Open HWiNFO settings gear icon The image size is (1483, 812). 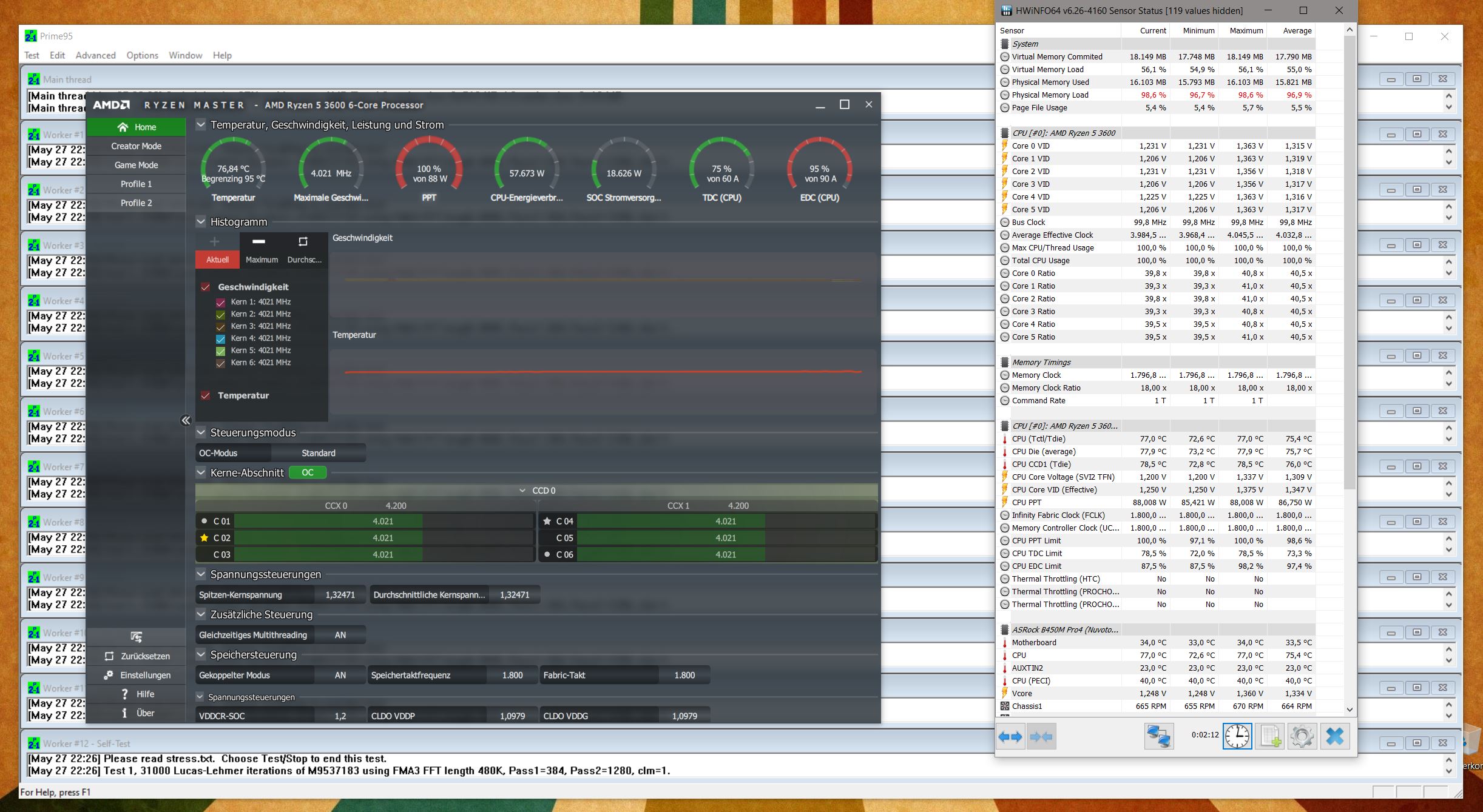pyautogui.click(x=1302, y=736)
